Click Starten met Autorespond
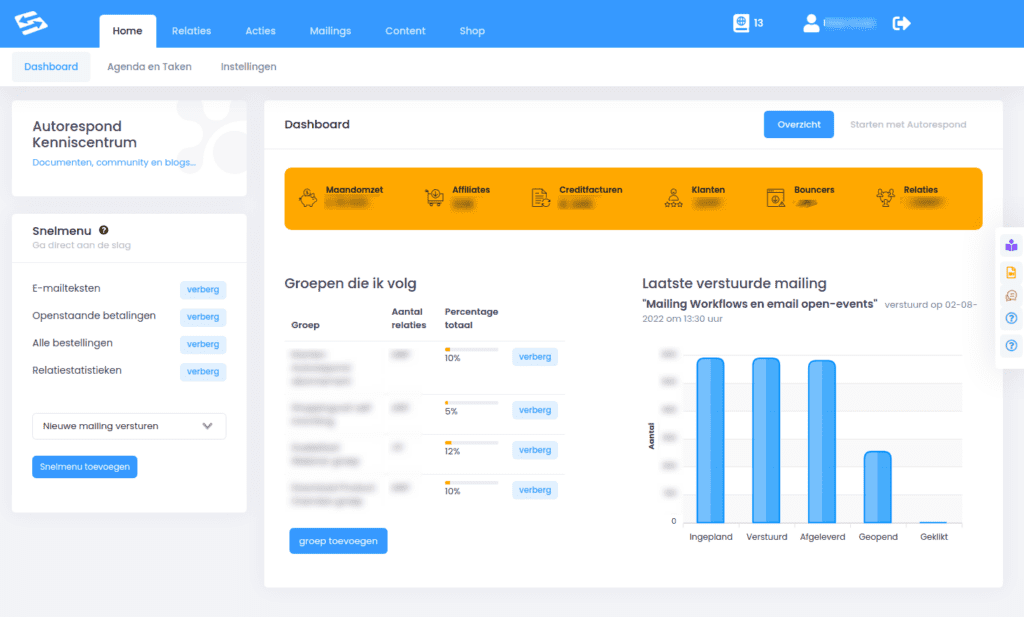Image resolution: width=1024 pixels, height=617 pixels. tap(908, 124)
